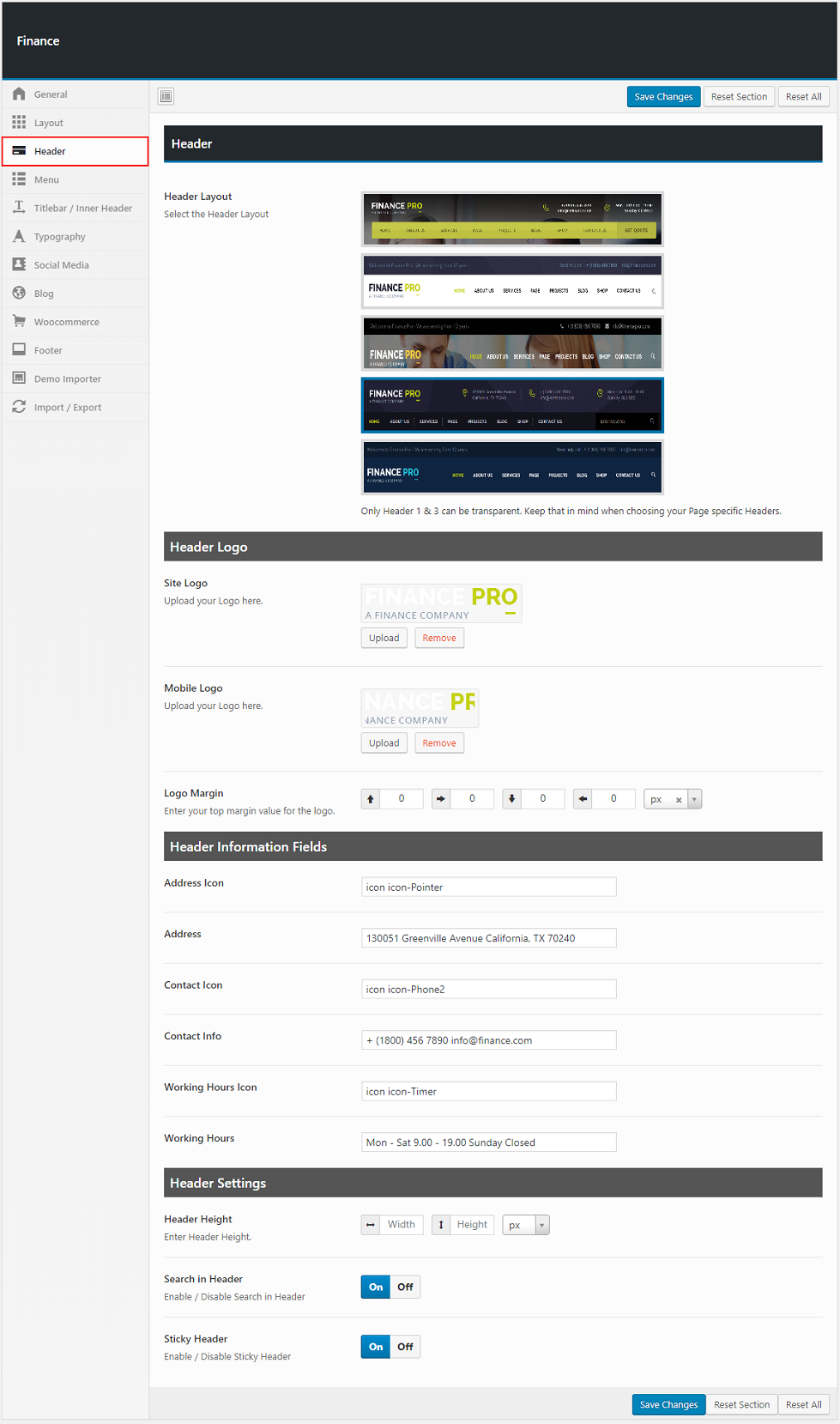Click the top Save Changes button
Viewport: 840px width, 1424px height.
point(663,97)
